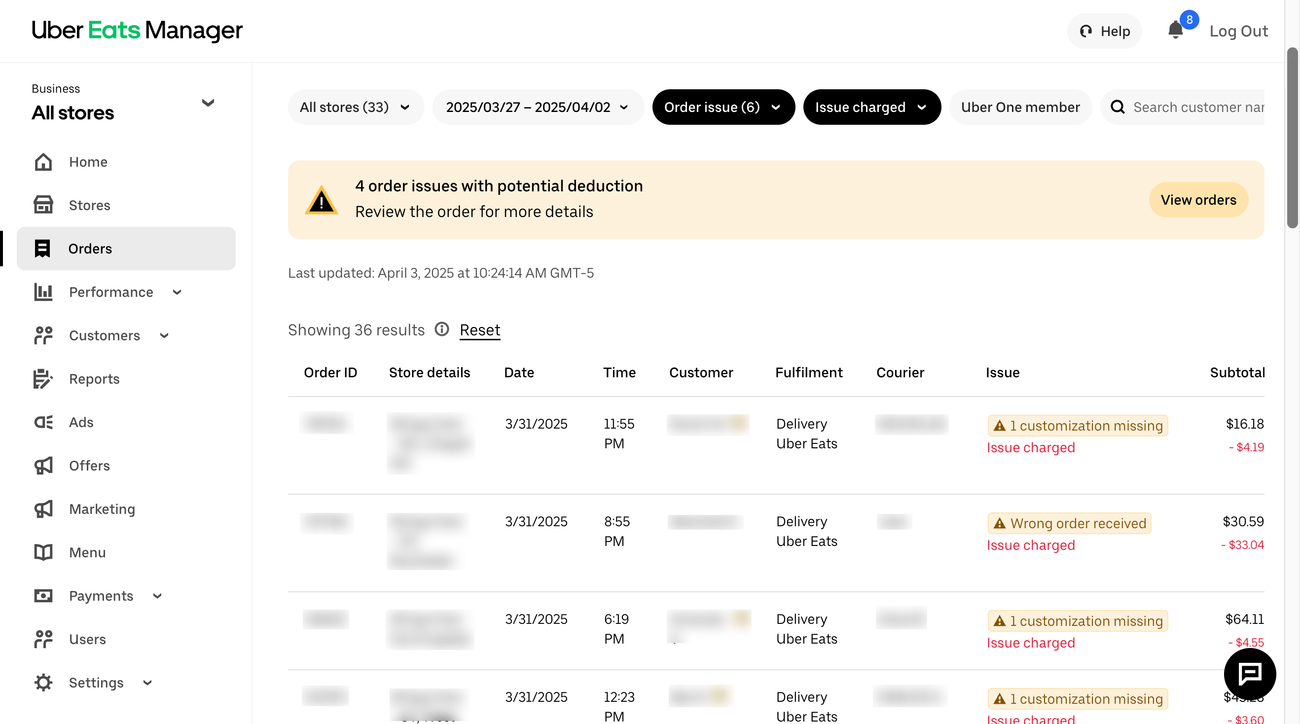This screenshot has width=1300, height=724.
Task: Expand the Business All stores selector chevron
Action: tap(208, 102)
